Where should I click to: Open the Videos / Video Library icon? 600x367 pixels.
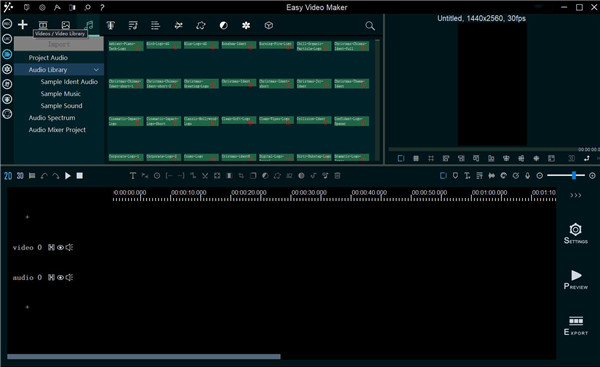tap(43, 25)
